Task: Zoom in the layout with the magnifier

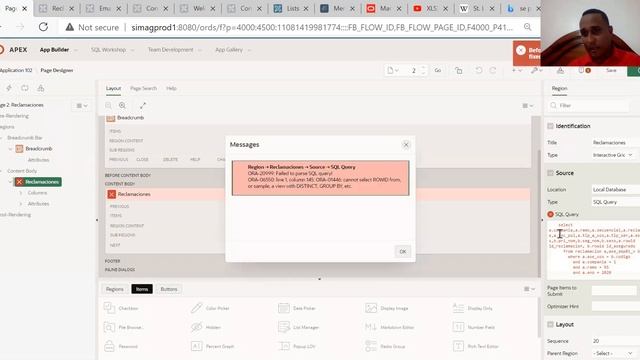Action: 122,106
